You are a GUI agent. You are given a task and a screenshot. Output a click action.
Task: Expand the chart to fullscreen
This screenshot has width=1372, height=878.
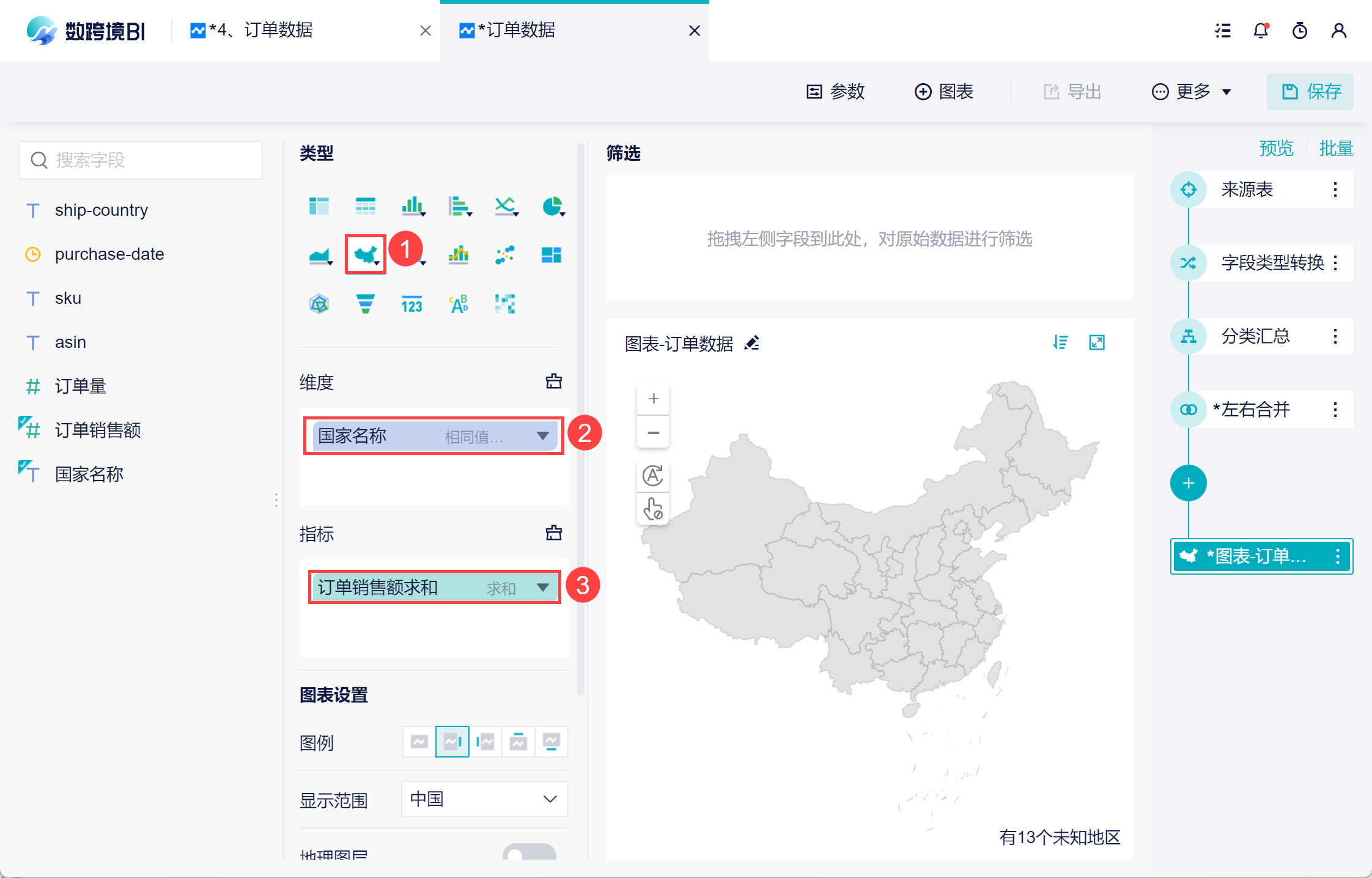click(1097, 343)
